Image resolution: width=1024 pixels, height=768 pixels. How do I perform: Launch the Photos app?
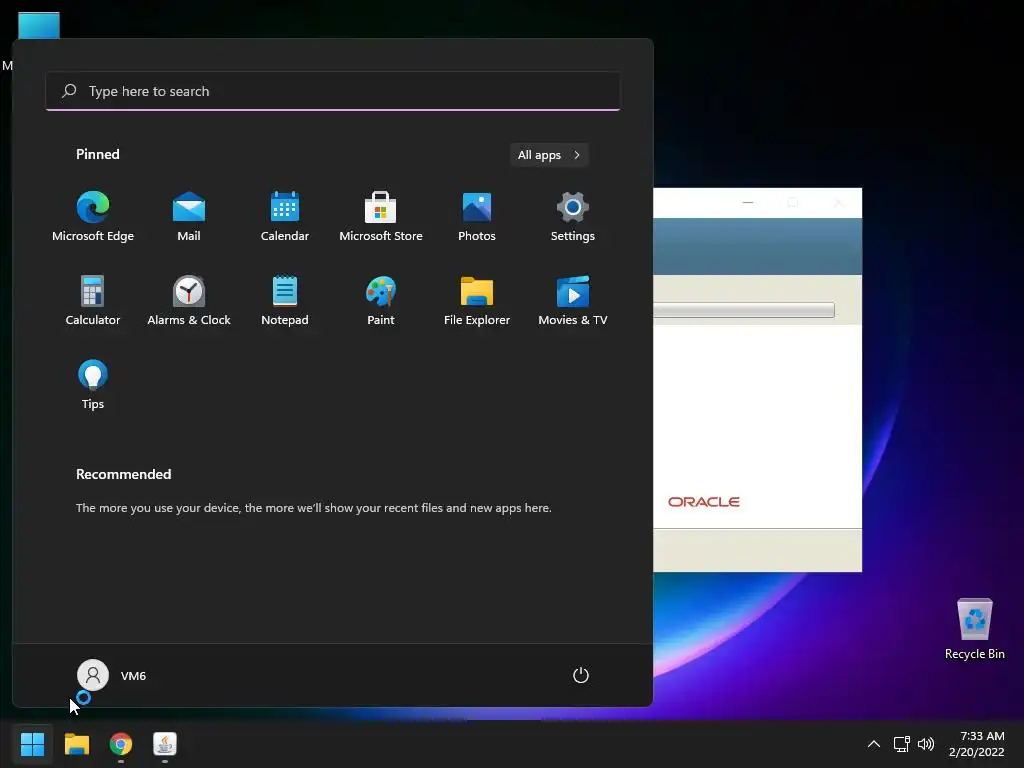point(477,217)
